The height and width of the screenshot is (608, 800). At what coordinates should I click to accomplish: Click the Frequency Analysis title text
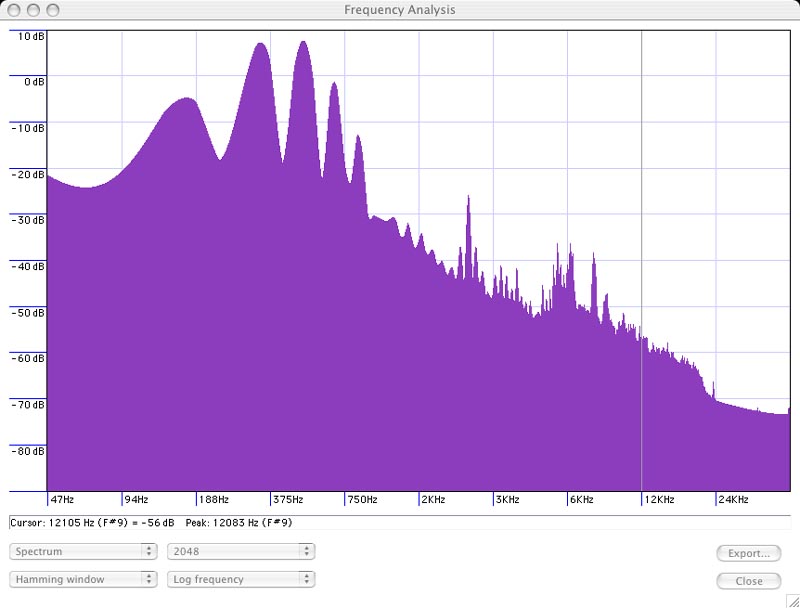[399, 10]
